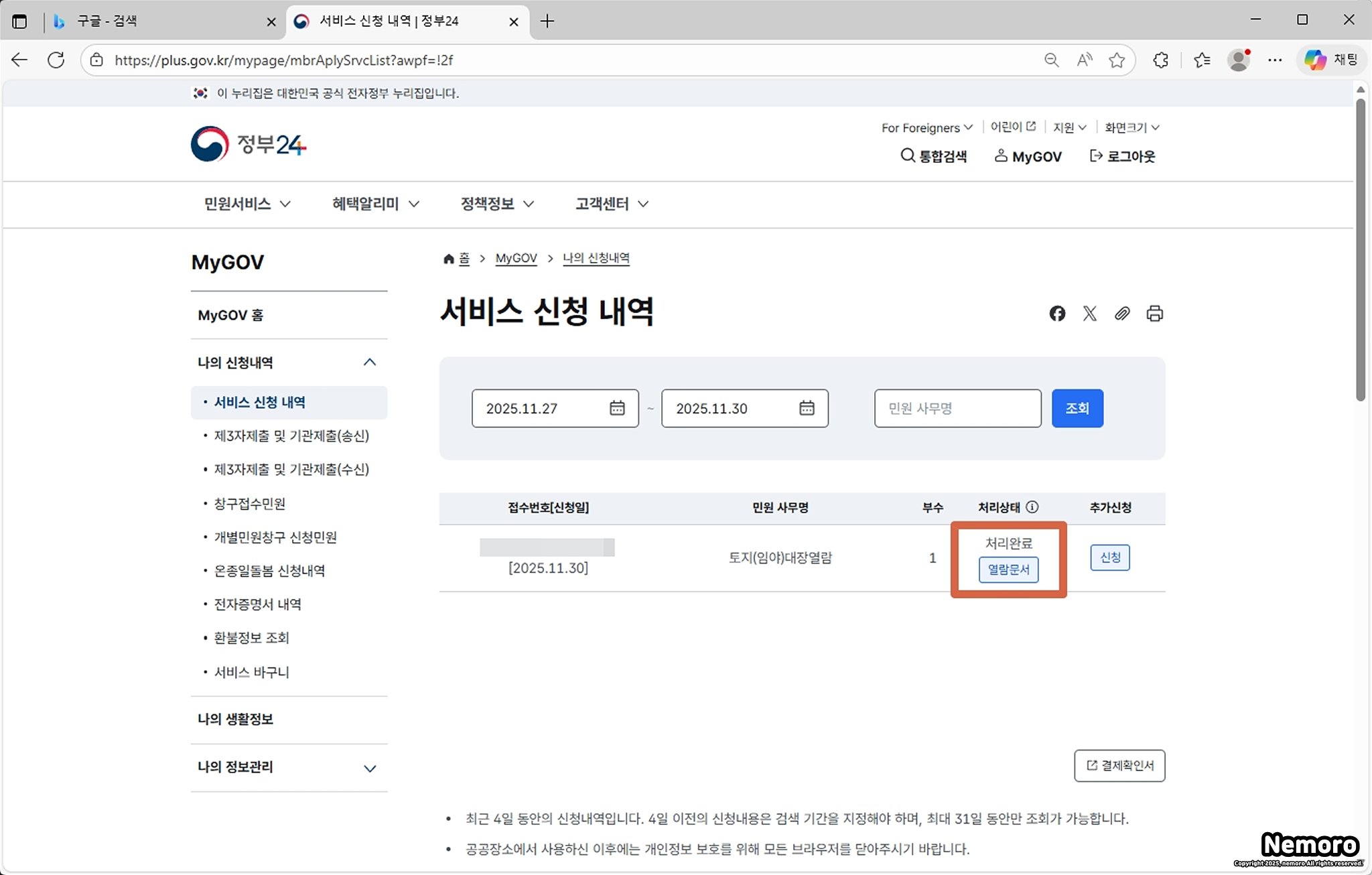Add page to browser favorites star
The height and width of the screenshot is (875, 1372).
click(x=1117, y=60)
